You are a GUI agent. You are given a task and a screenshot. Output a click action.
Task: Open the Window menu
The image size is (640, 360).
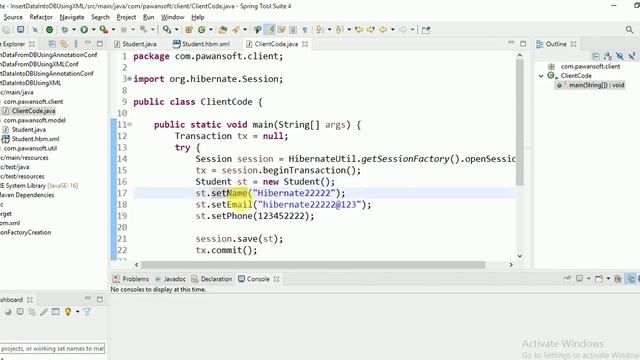coord(172,17)
